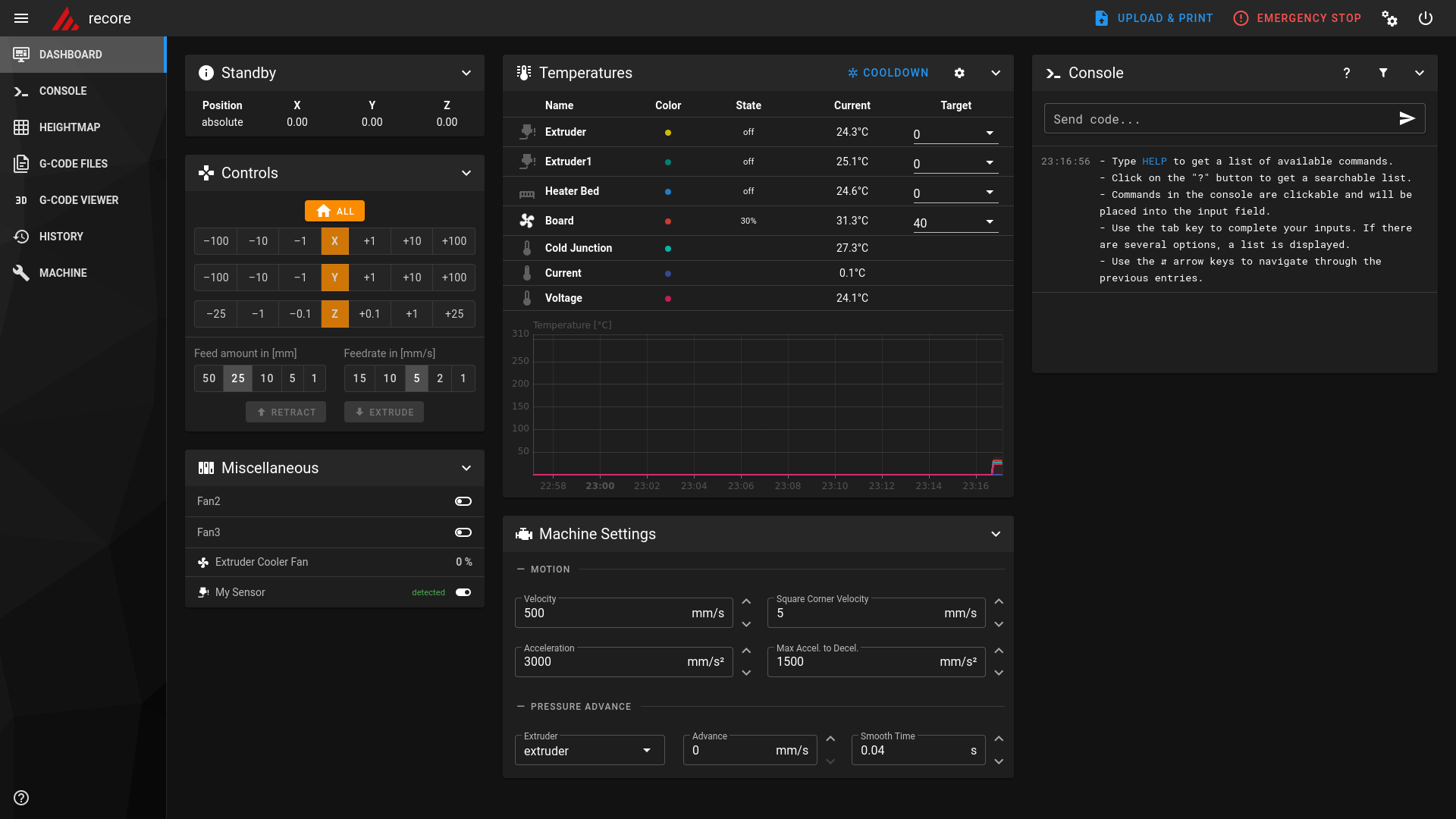Toggle the Fan2 switch
The image size is (1456, 819).
click(463, 501)
